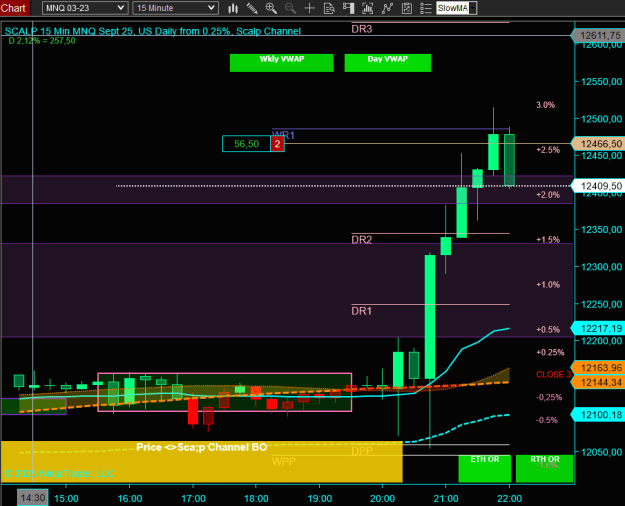Open the 15 Minute interval dropdown
Screen dimensions: 625x506
pos(175,8)
